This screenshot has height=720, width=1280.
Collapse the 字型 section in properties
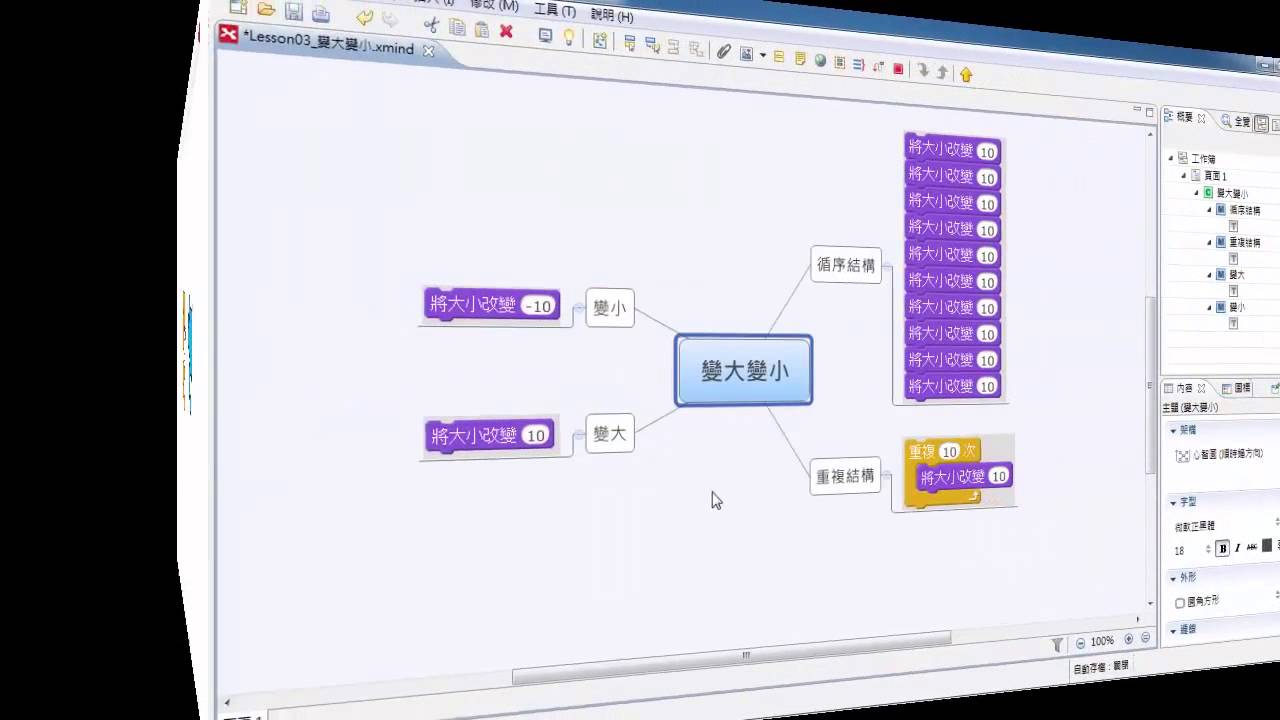(x=1173, y=502)
